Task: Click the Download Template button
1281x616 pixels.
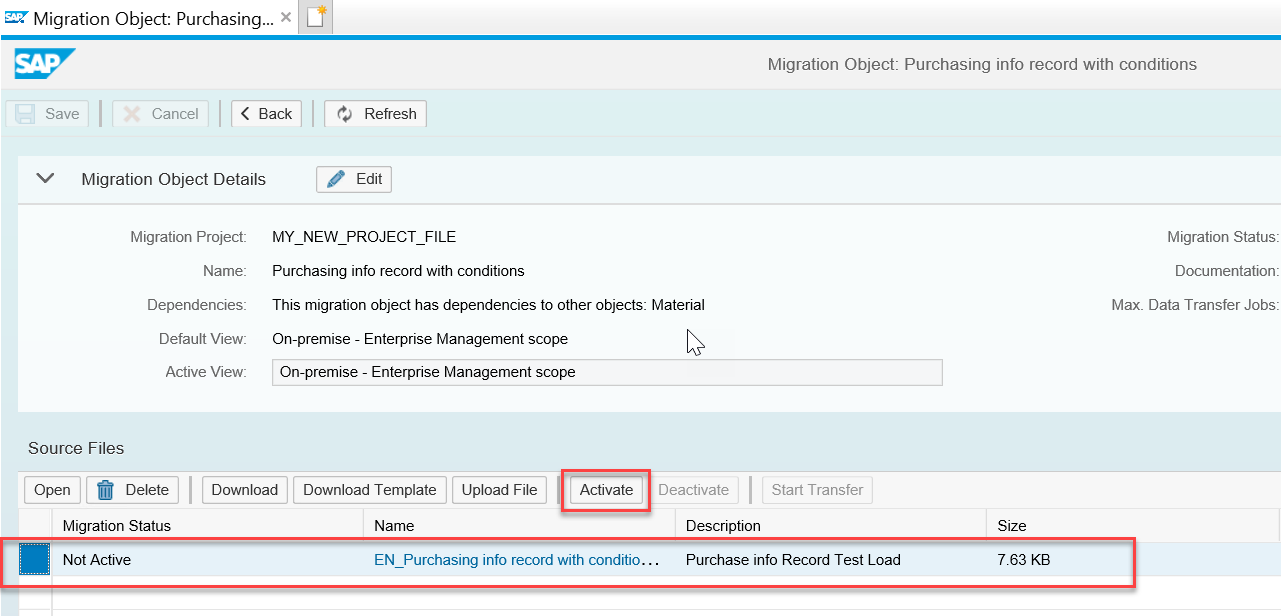Action: (x=370, y=490)
